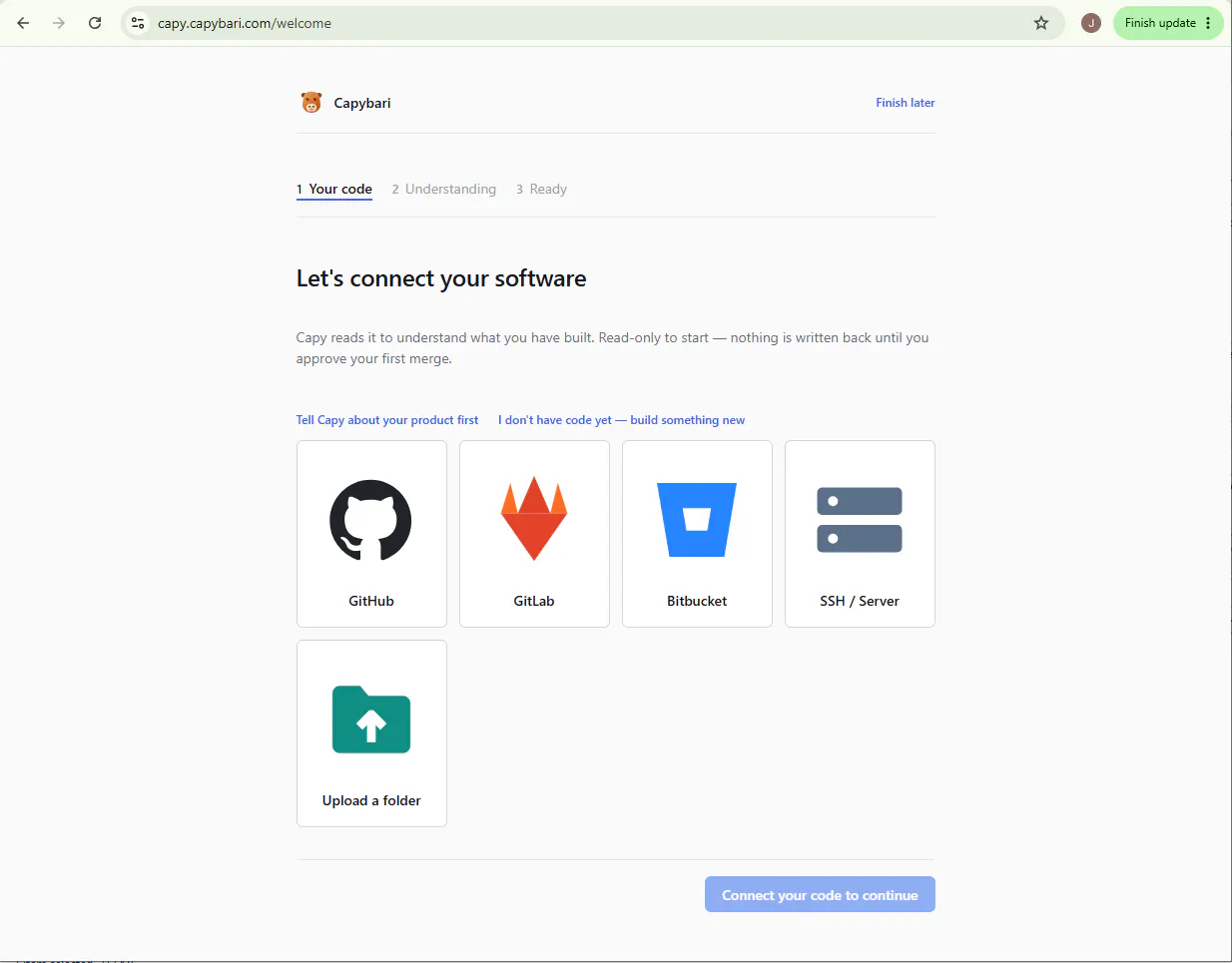Click the Upload a folder label text
This screenshot has width=1232, height=963.
[x=371, y=800]
